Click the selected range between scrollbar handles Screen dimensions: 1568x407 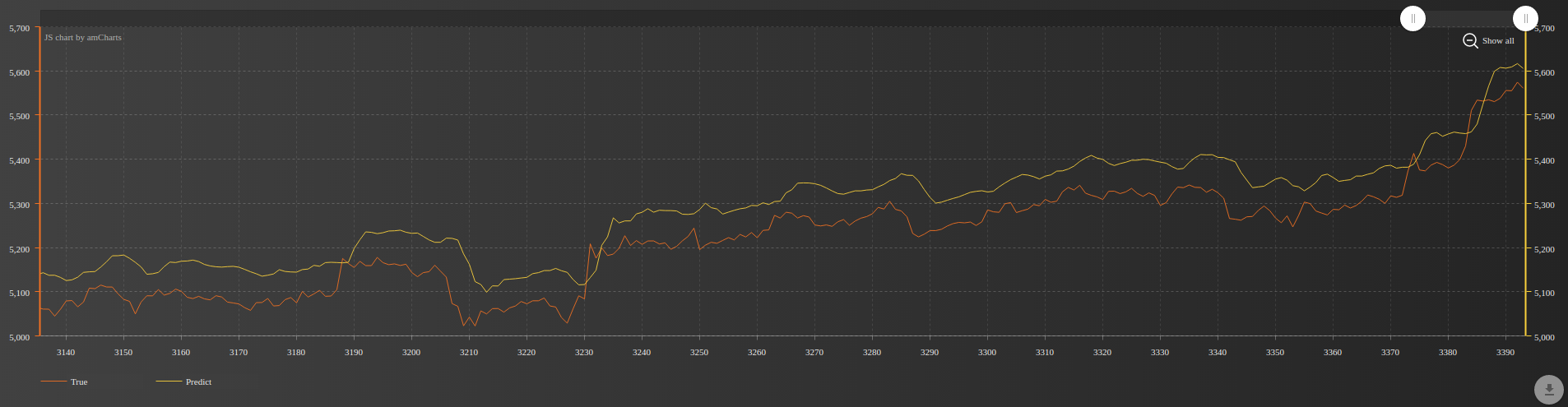point(1468,18)
